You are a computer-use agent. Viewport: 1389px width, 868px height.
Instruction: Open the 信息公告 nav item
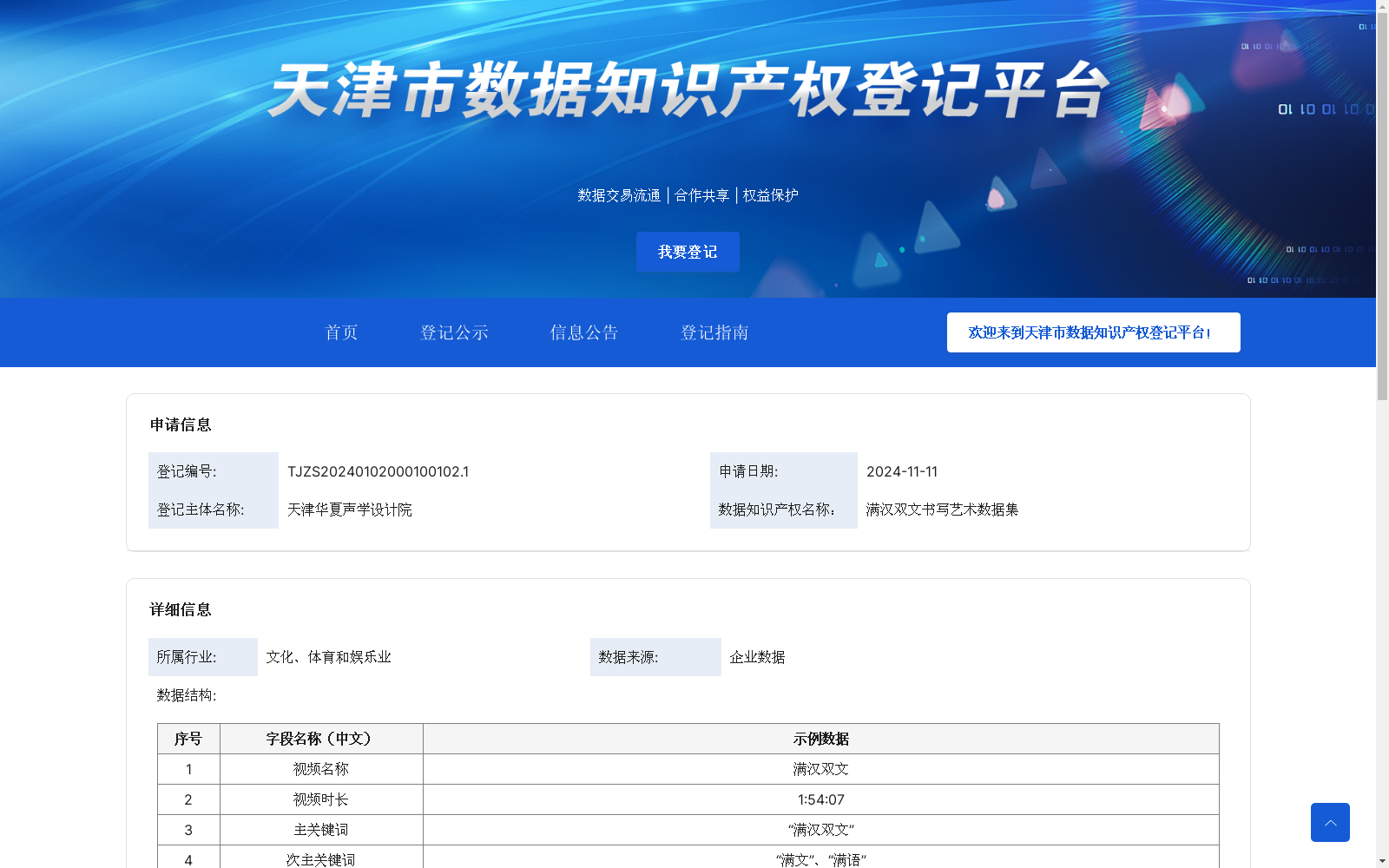click(x=584, y=332)
